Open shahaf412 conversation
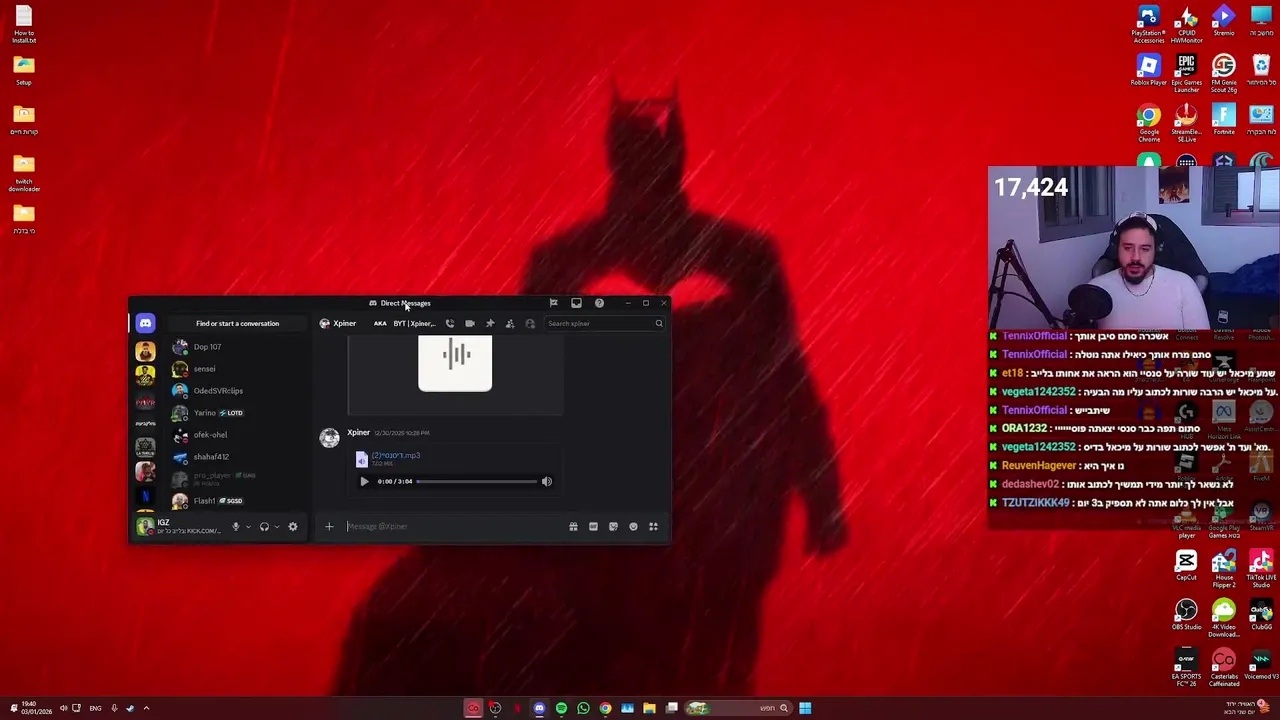Image resolution: width=1280 pixels, height=720 pixels. (x=237, y=457)
